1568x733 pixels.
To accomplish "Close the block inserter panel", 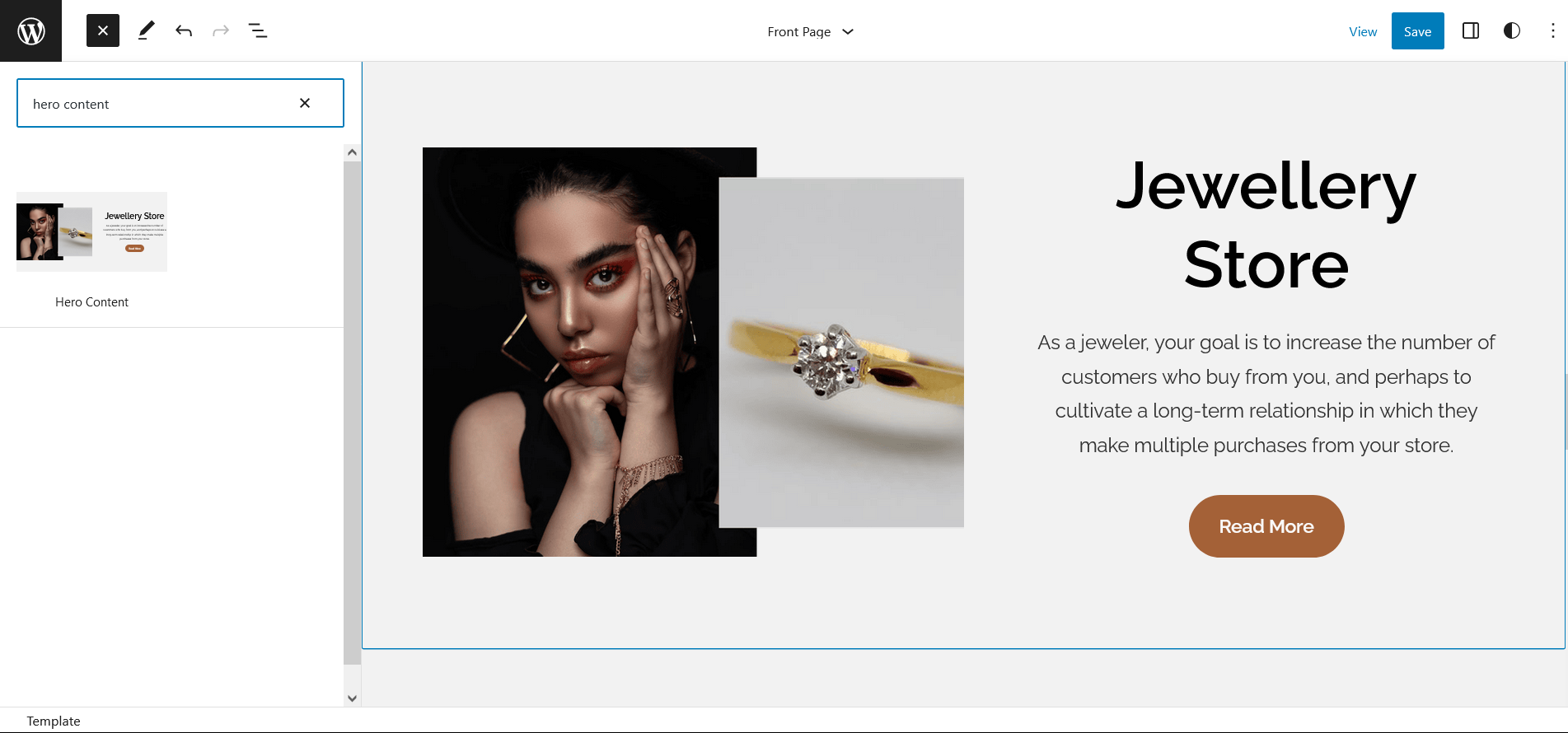I will (x=103, y=31).
